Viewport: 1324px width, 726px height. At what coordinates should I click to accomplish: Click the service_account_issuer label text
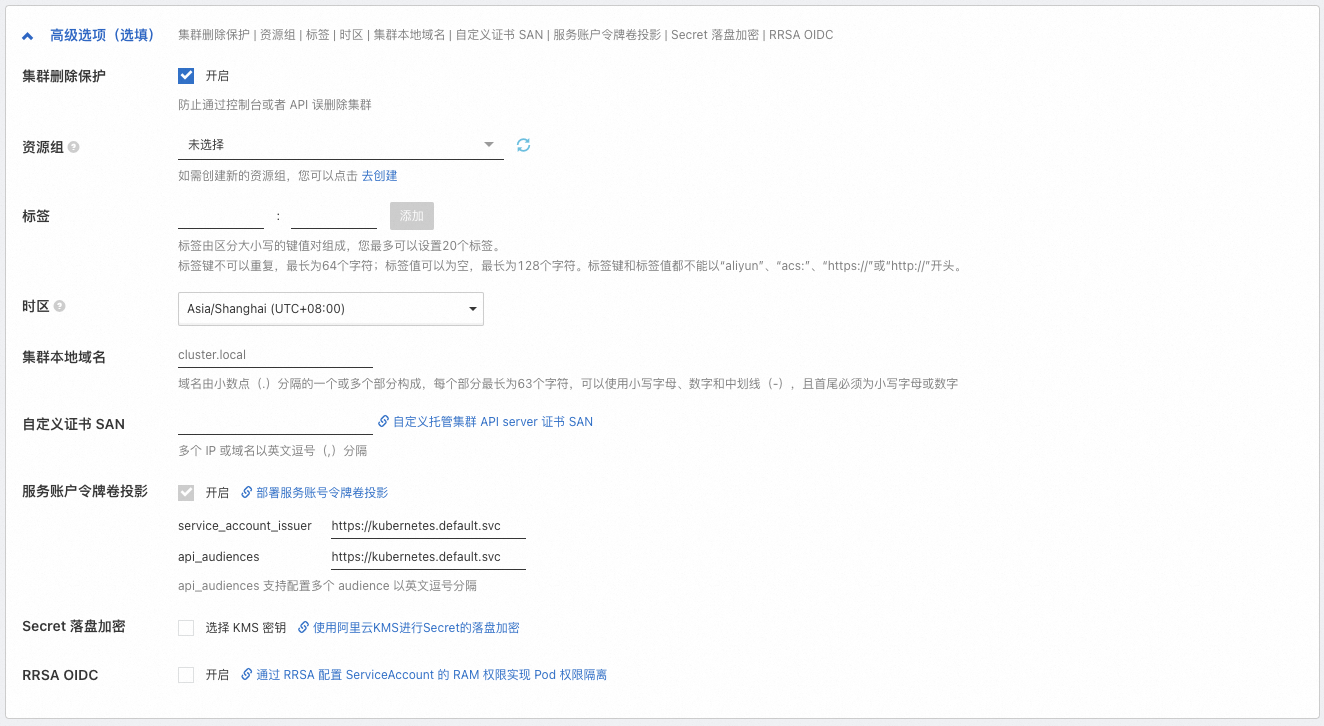tap(245, 526)
